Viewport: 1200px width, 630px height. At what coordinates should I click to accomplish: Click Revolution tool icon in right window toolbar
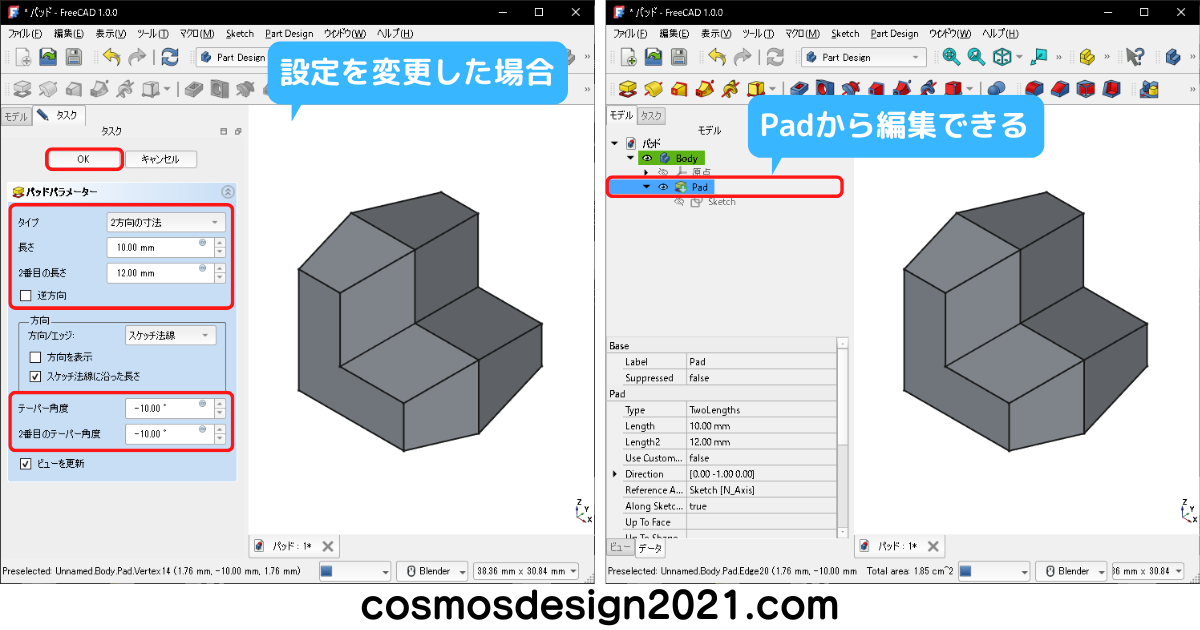(x=654, y=90)
